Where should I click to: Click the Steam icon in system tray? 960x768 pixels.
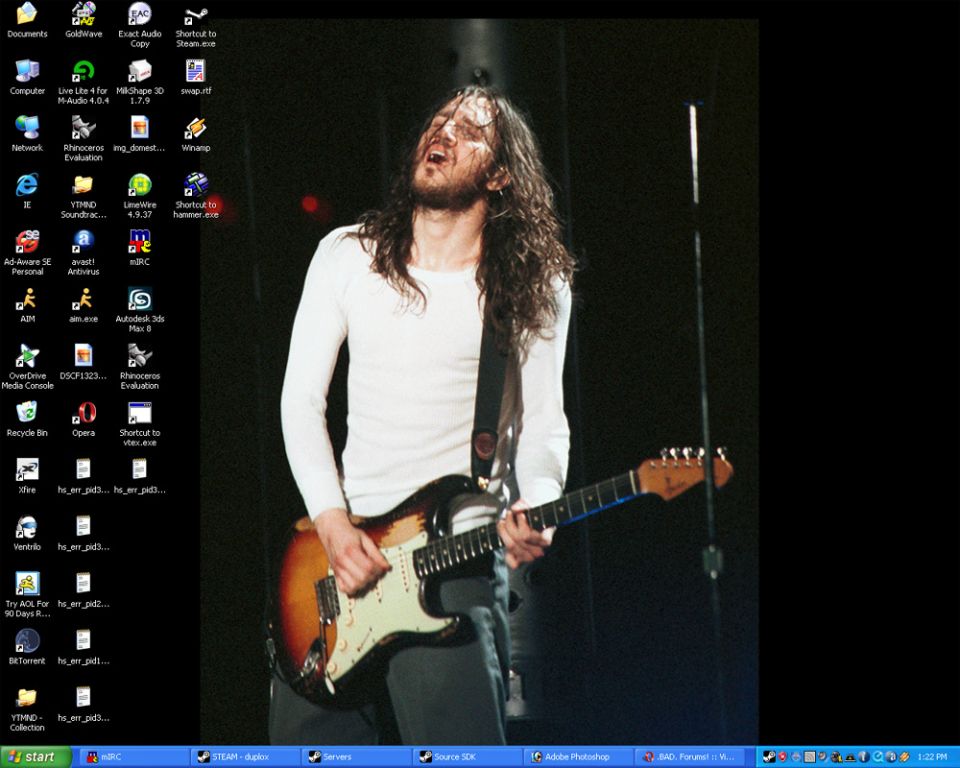(x=770, y=757)
